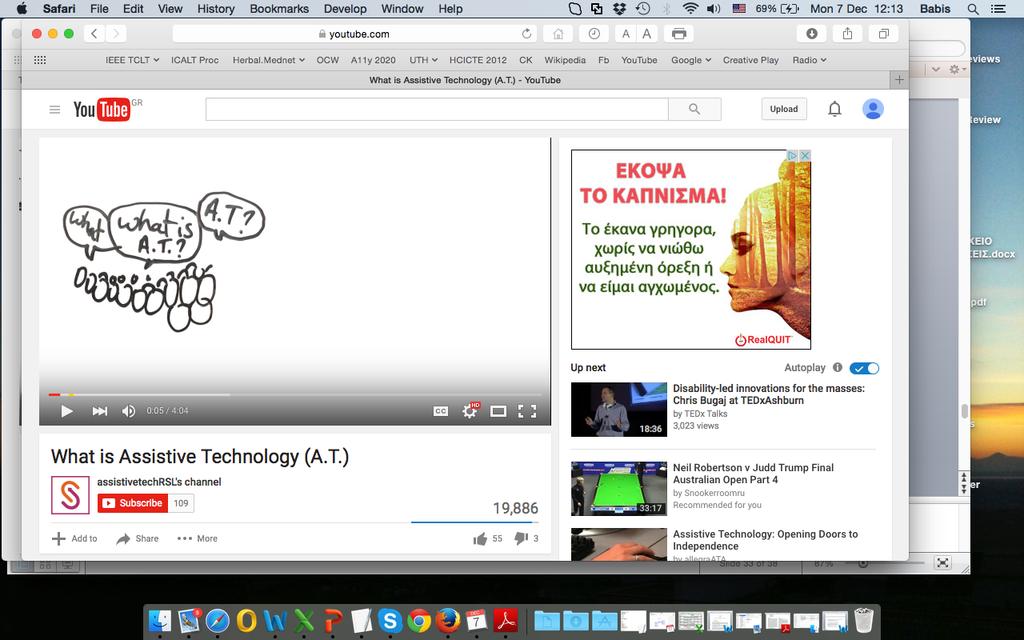The width and height of the screenshot is (1024, 640).
Task: Enter fullscreen video mode
Action: 527,411
